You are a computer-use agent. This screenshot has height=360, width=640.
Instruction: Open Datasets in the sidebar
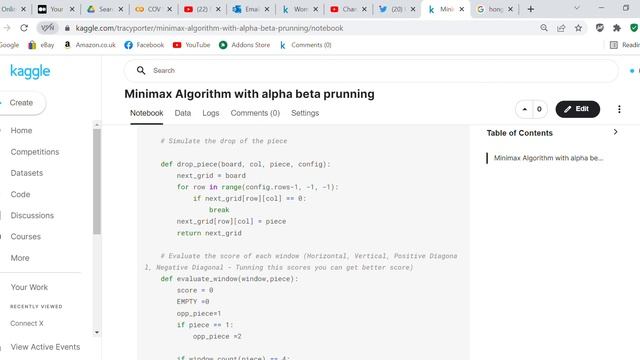click(x=27, y=173)
